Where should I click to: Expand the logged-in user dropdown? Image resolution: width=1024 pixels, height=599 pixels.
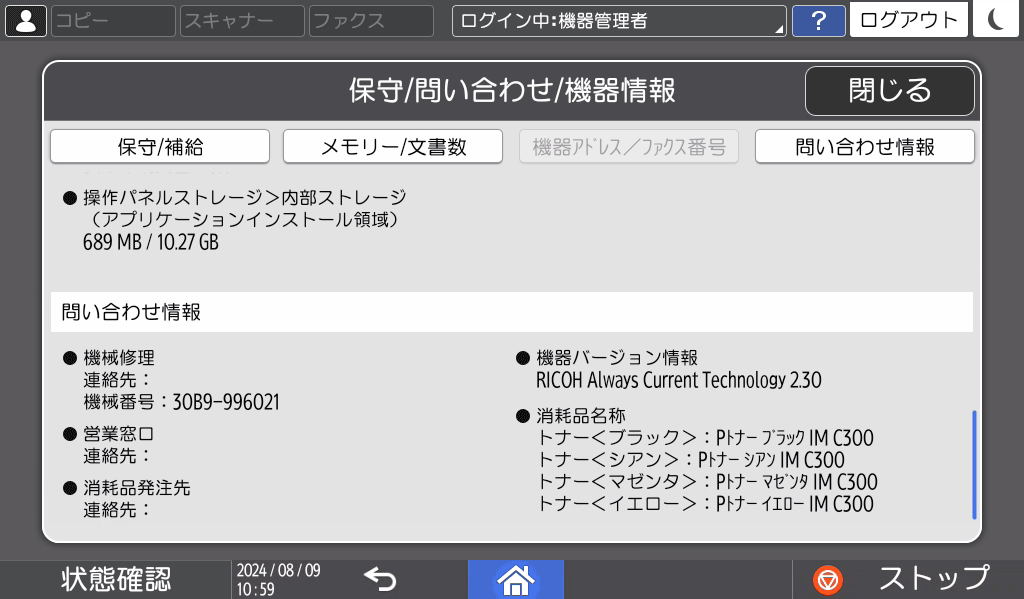[619, 21]
